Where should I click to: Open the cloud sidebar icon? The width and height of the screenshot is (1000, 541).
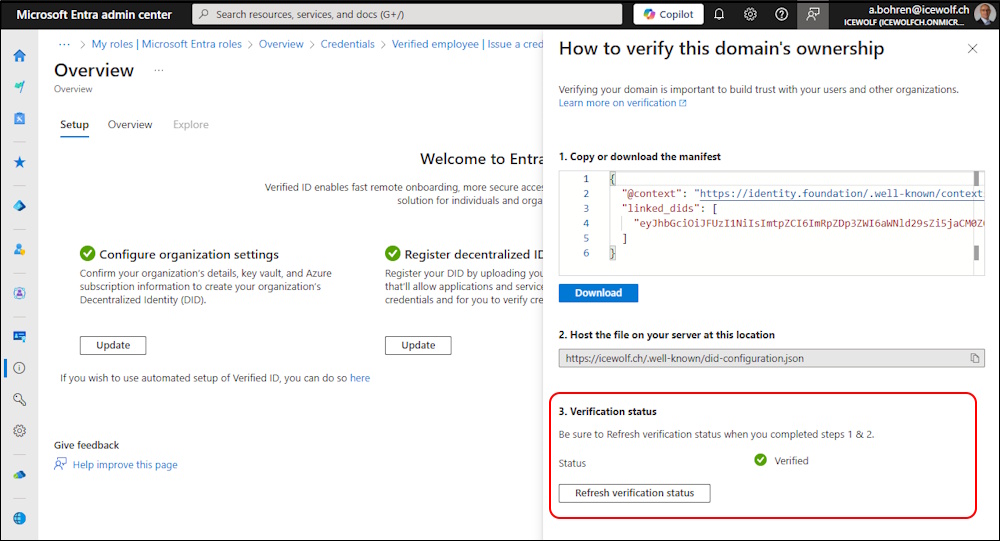[x=19, y=475]
